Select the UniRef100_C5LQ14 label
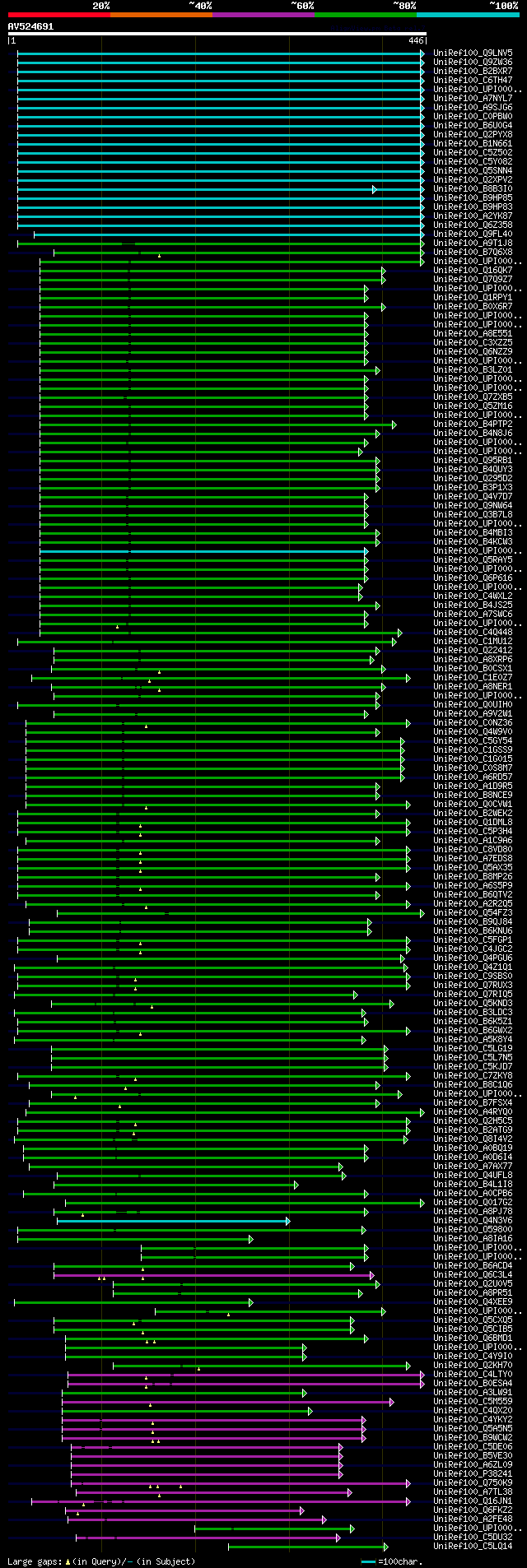This screenshot has width=527, height=1568. point(473,1546)
